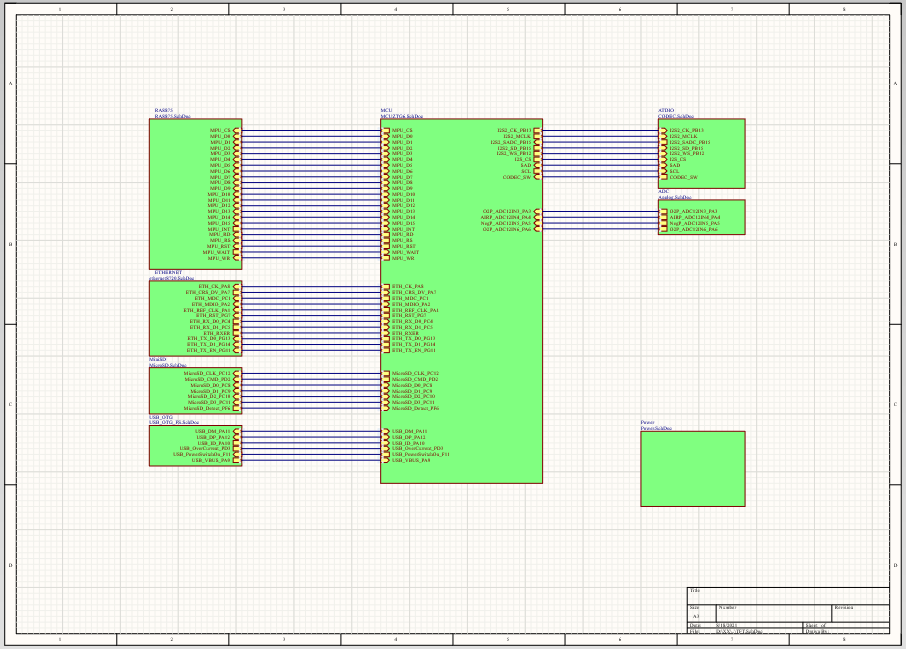Click the wire connecting MPU_WAIT ports
Screen dimensions: 906x649
coord(311,252)
